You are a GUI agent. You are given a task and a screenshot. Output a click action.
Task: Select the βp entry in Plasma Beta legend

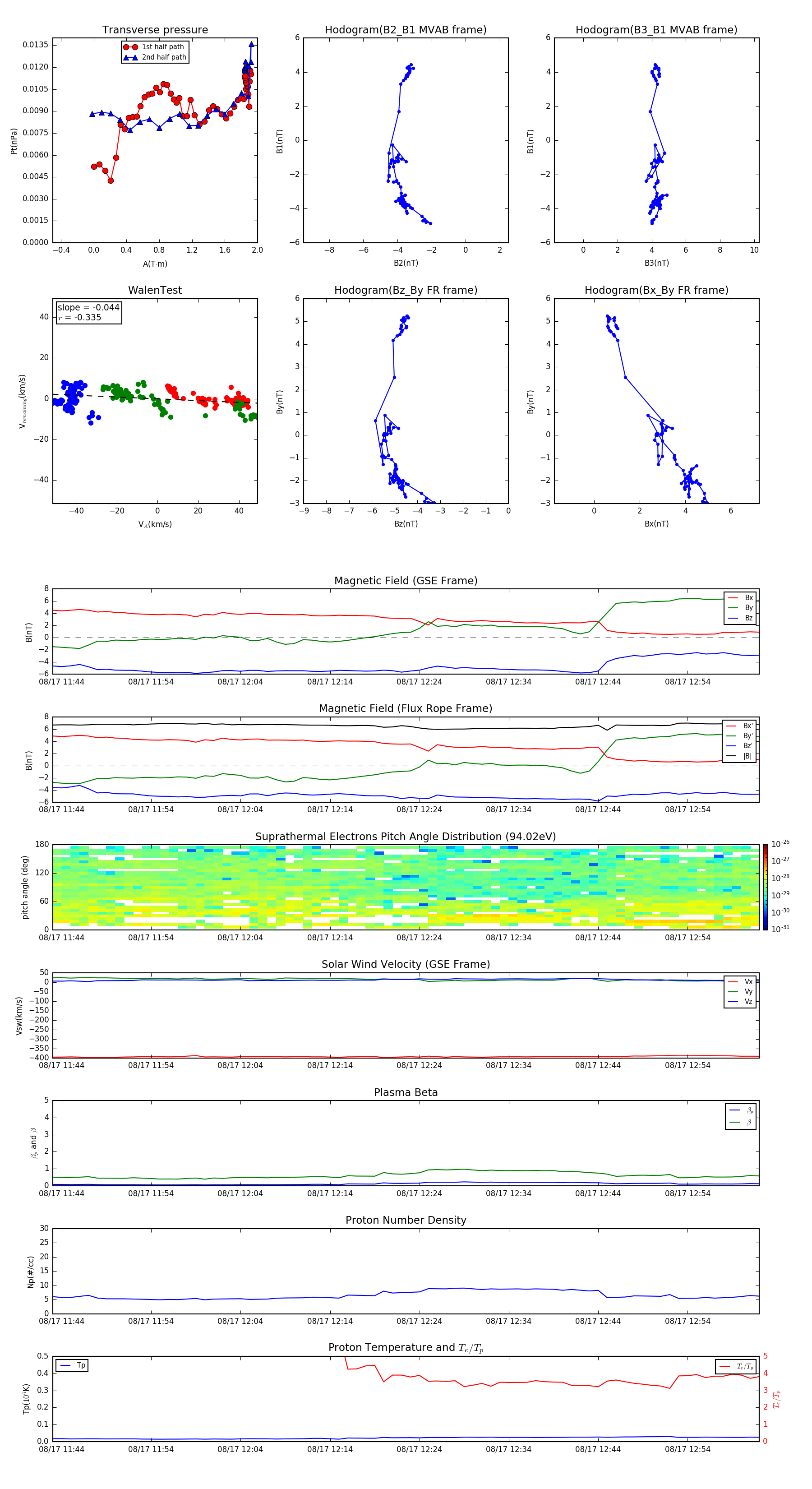[741, 1110]
